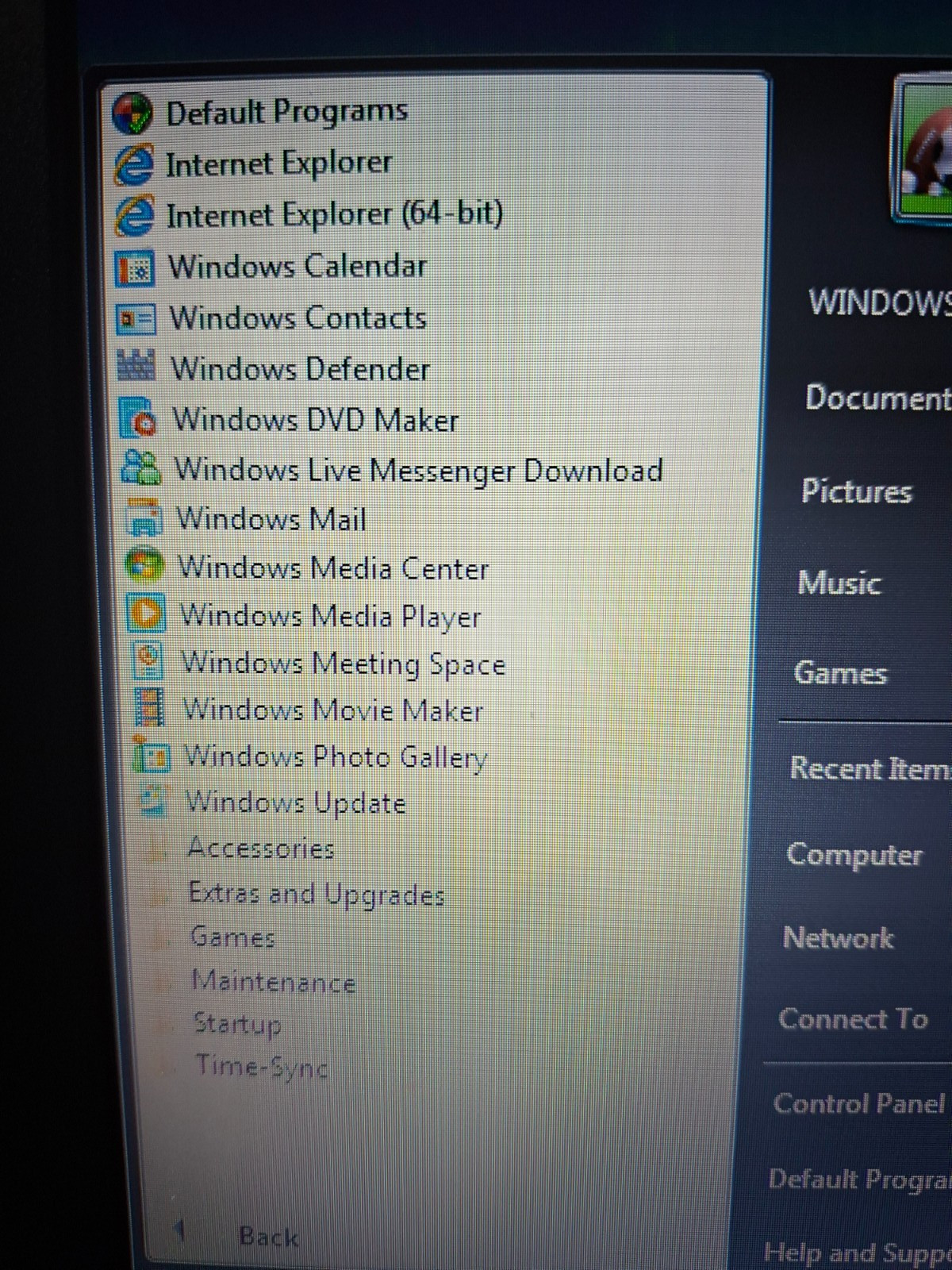Open Help and Support
Image resolution: width=952 pixels, height=1270 pixels.
pyautogui.click(x=858, y=1253)
